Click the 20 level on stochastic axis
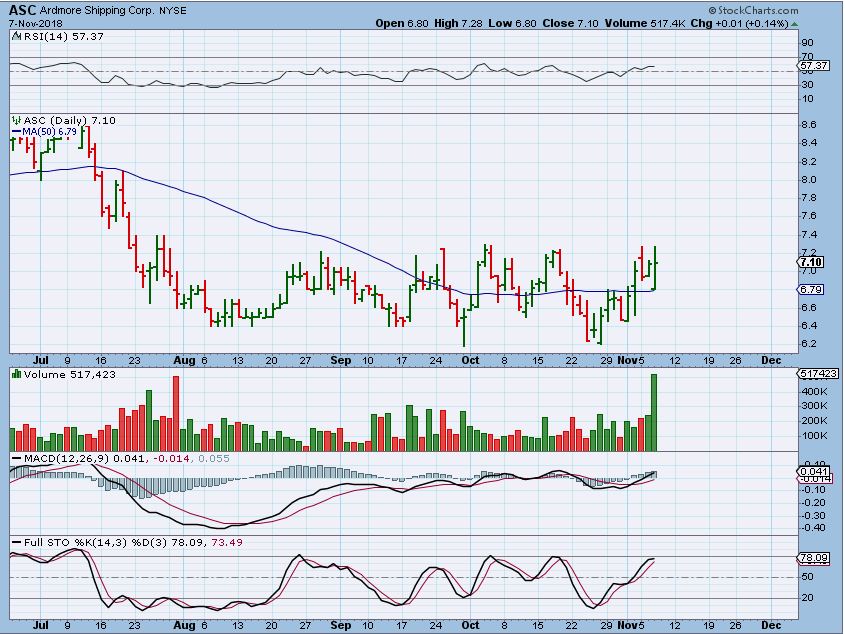The image size is (845, 634). pyautogui.click(x=808, y=598)
